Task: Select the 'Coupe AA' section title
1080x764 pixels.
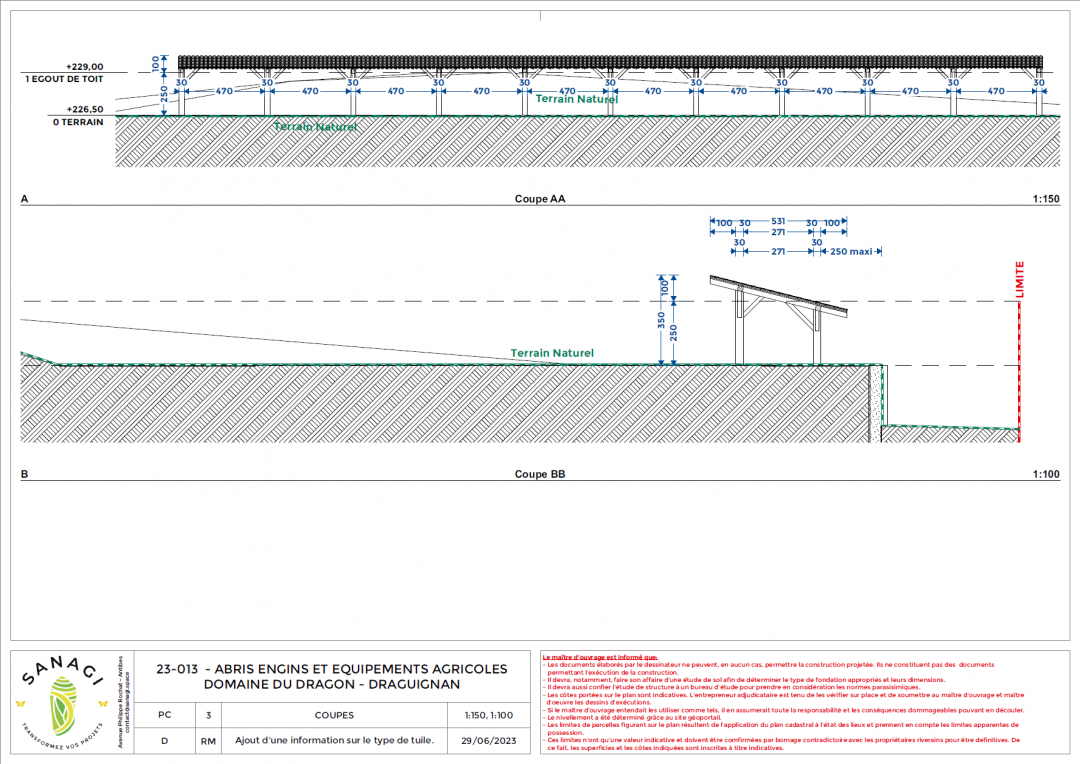Action: coord(540,199)
